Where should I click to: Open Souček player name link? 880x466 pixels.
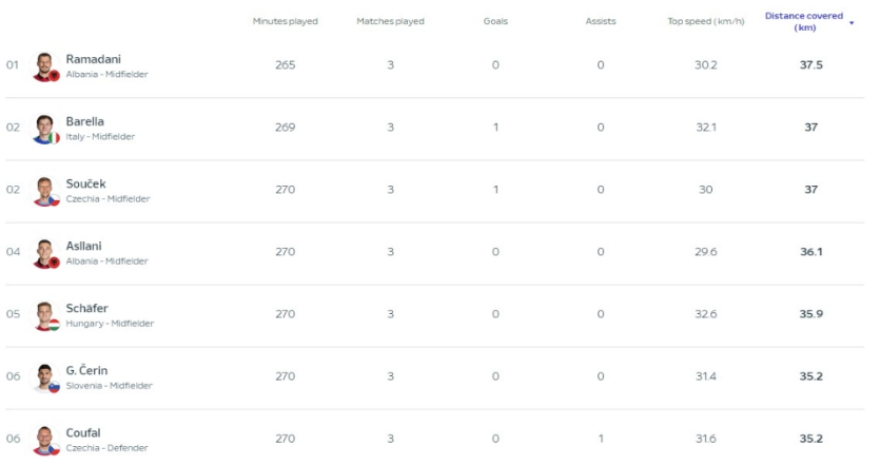[86, 184]
